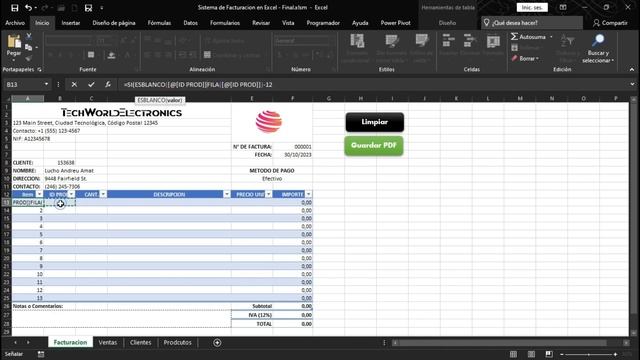The height and width of the screenshot is (360, 640).
Task: Switch to the Fórmulas ribbon tab
Action: (x=159, y=23)
